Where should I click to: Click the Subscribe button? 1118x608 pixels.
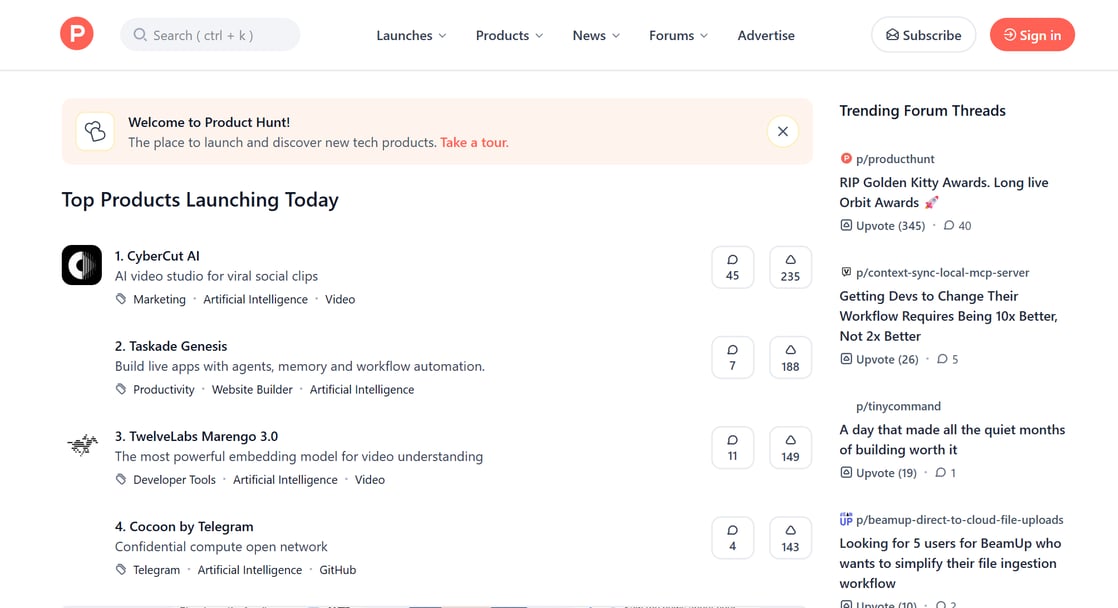[x=923, y=35]
